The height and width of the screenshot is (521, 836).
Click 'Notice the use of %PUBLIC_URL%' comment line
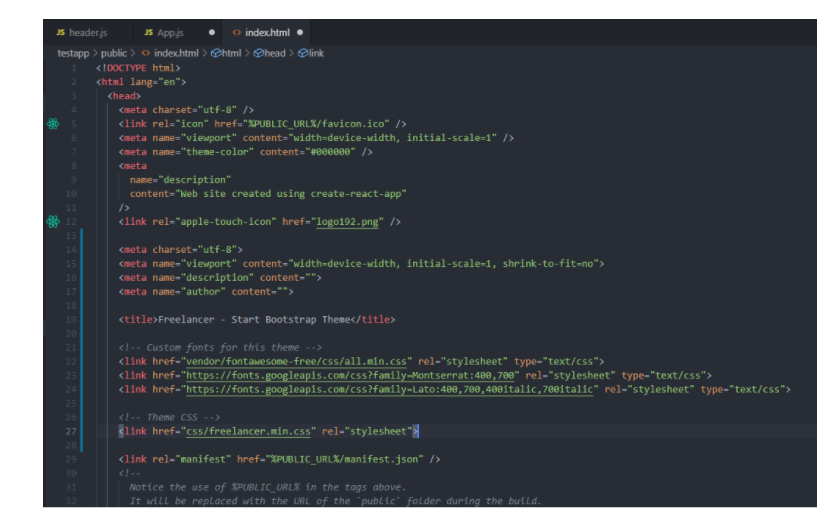[x=268, y=487]
